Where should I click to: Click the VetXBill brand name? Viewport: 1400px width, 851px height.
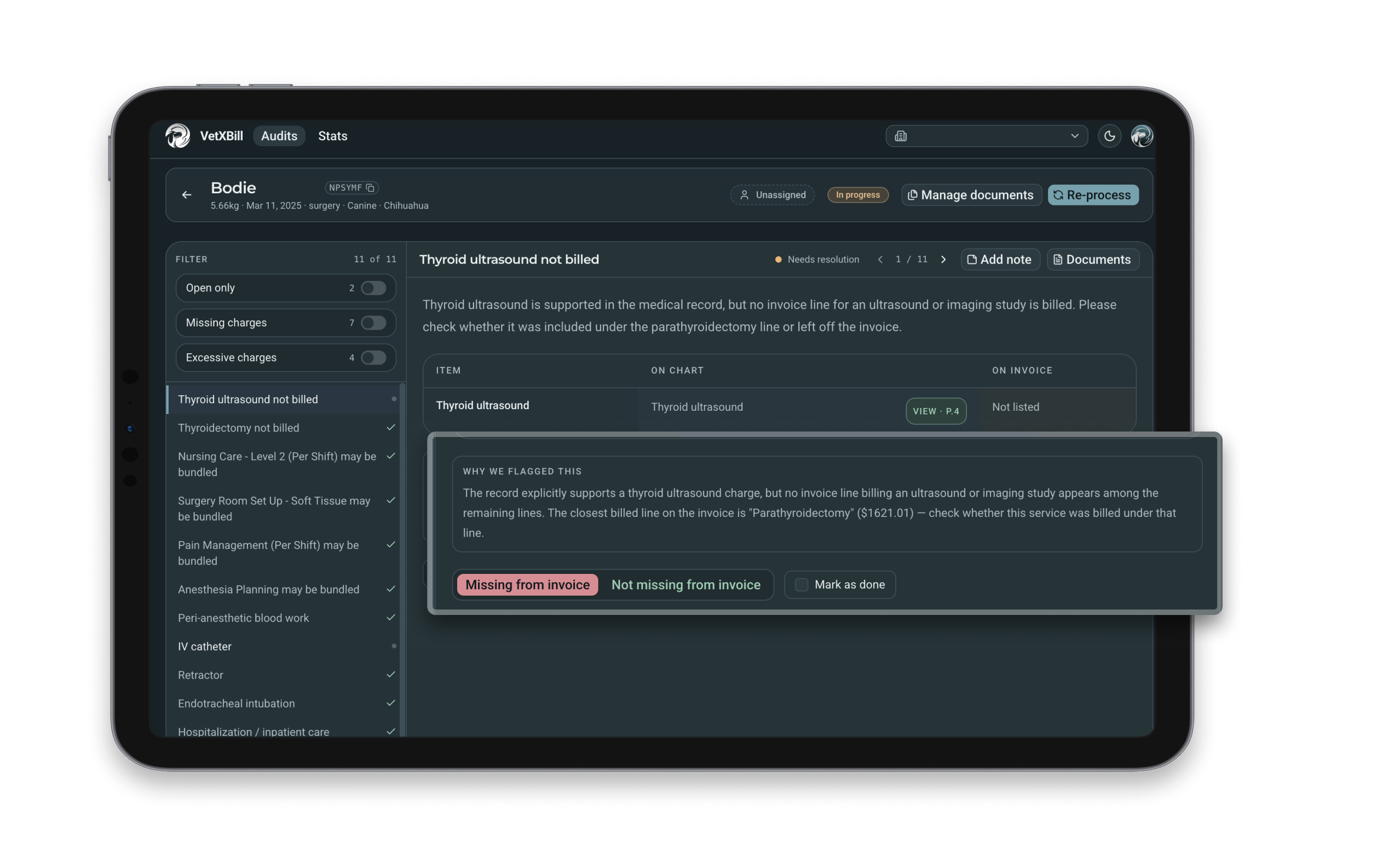221,136
